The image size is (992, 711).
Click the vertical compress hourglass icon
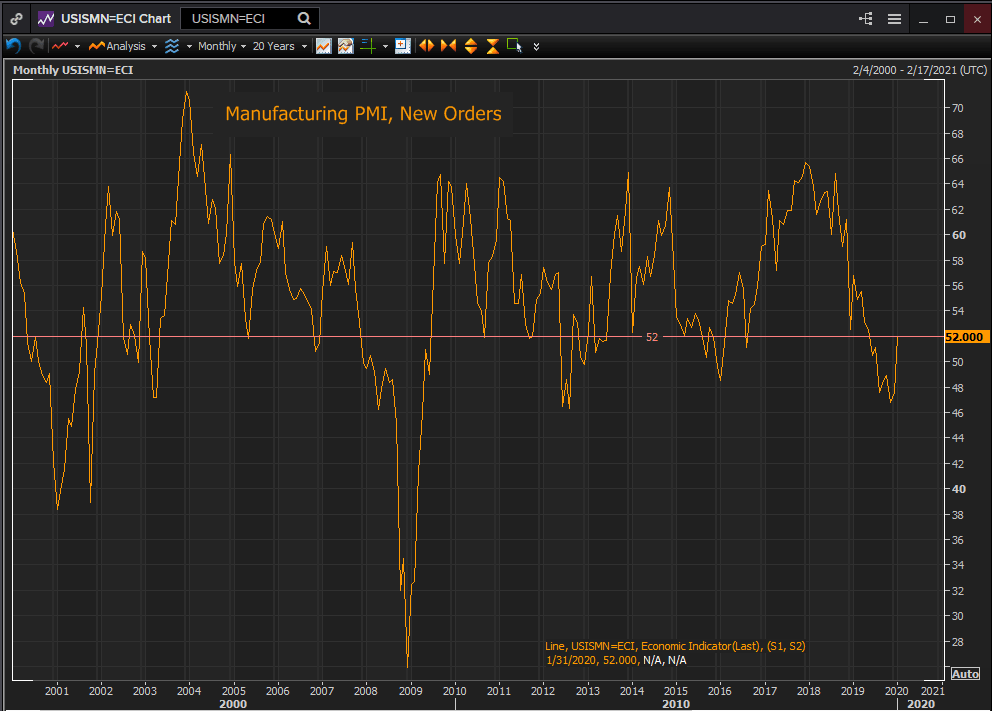pos(492,46)
